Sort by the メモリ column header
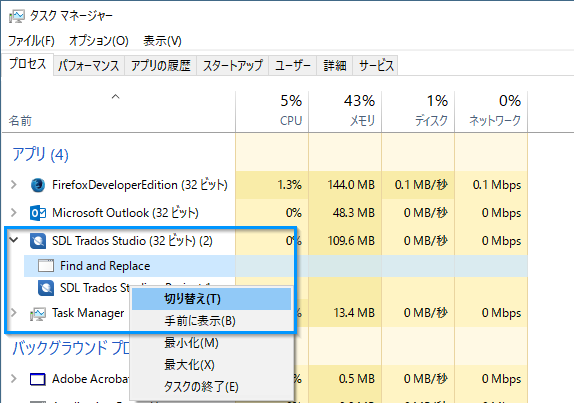Image resolution: width=574 pixels, height=403 pixels. (x=345, y=112)
